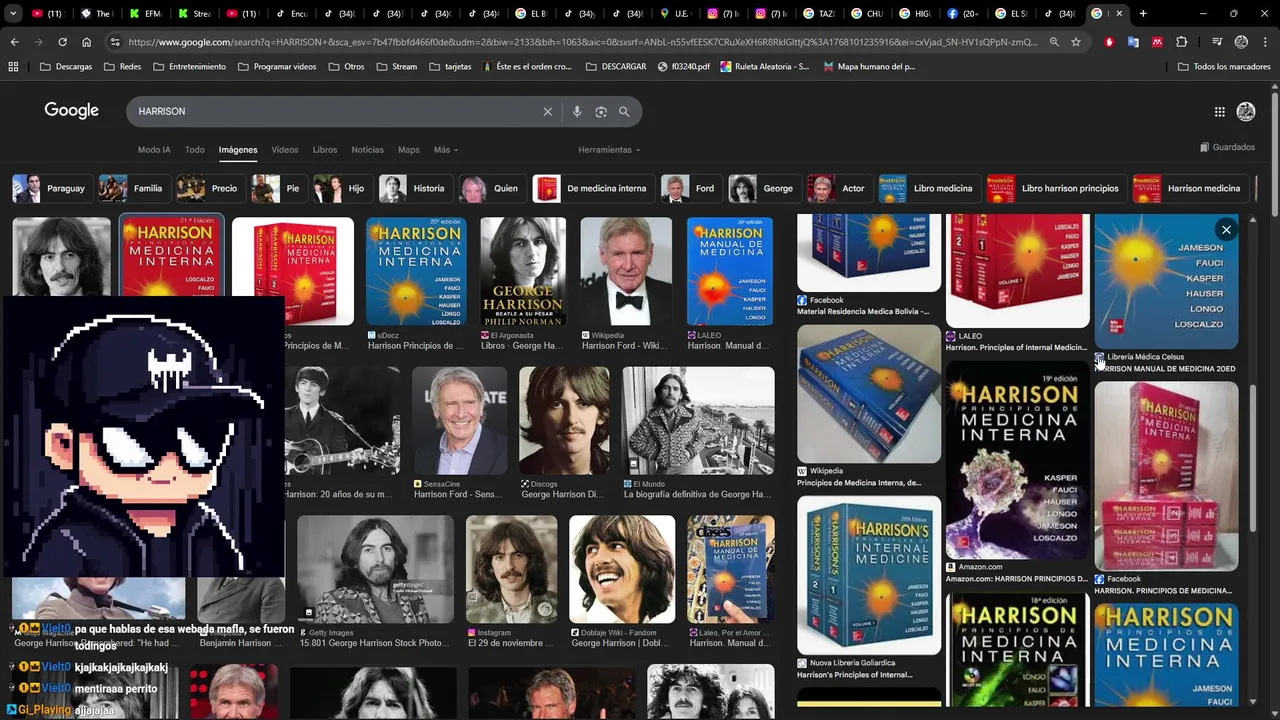Viewport: 1280px width, 720px height.
Task: Open the f03240.pdf bookmark
Action: click(x=684, y=67)
